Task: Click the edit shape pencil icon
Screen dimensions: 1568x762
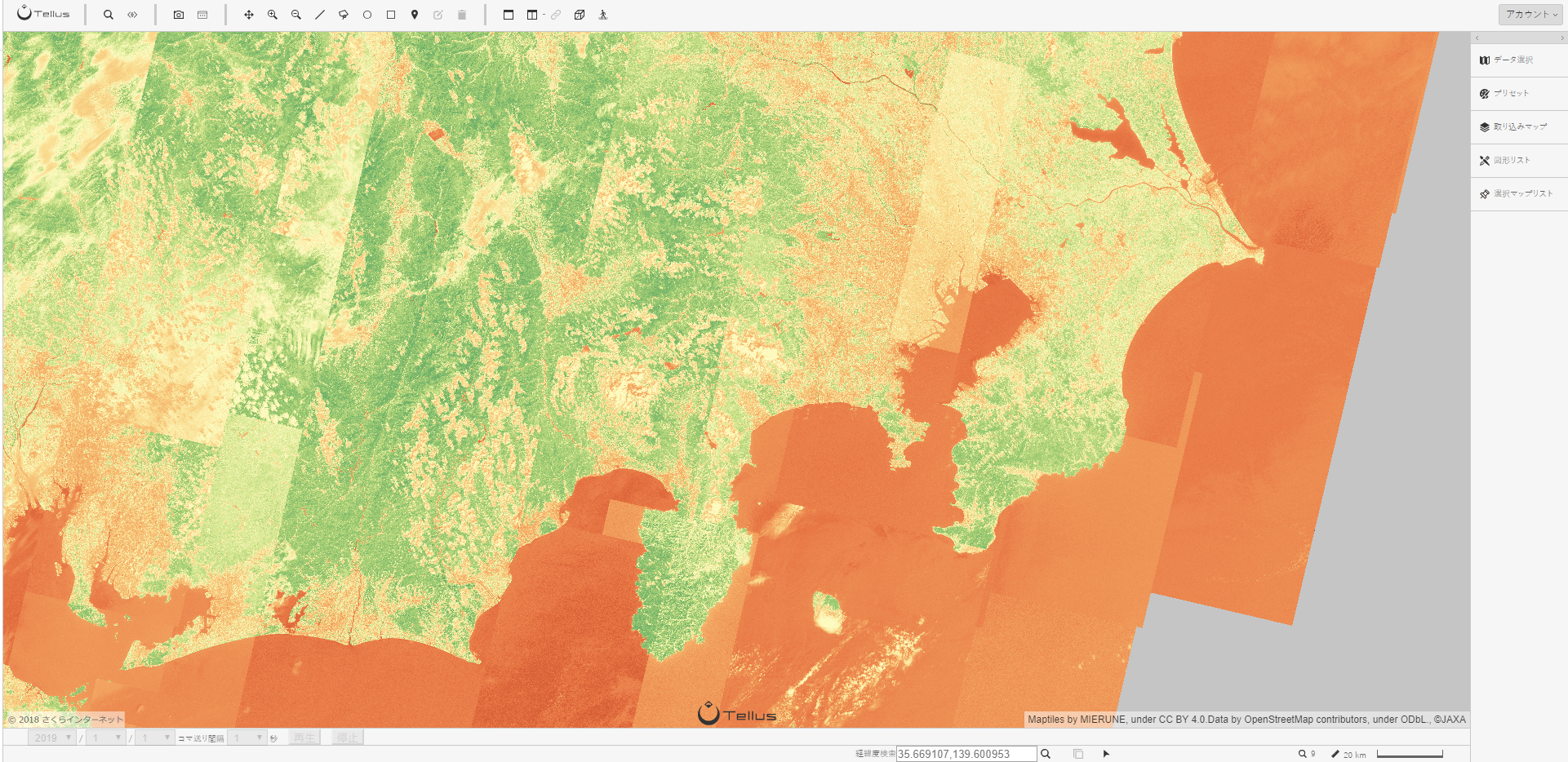Action: [x=438, y=15]
